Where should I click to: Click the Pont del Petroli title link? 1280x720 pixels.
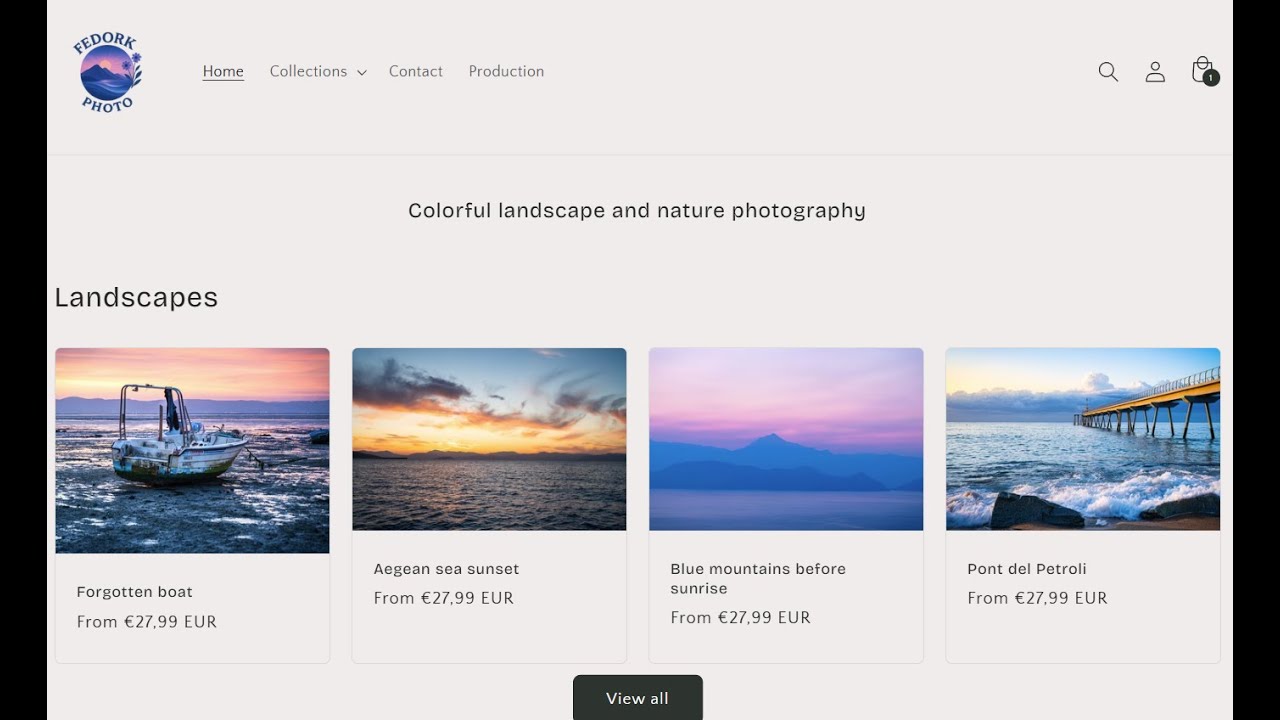[1027, 569]
